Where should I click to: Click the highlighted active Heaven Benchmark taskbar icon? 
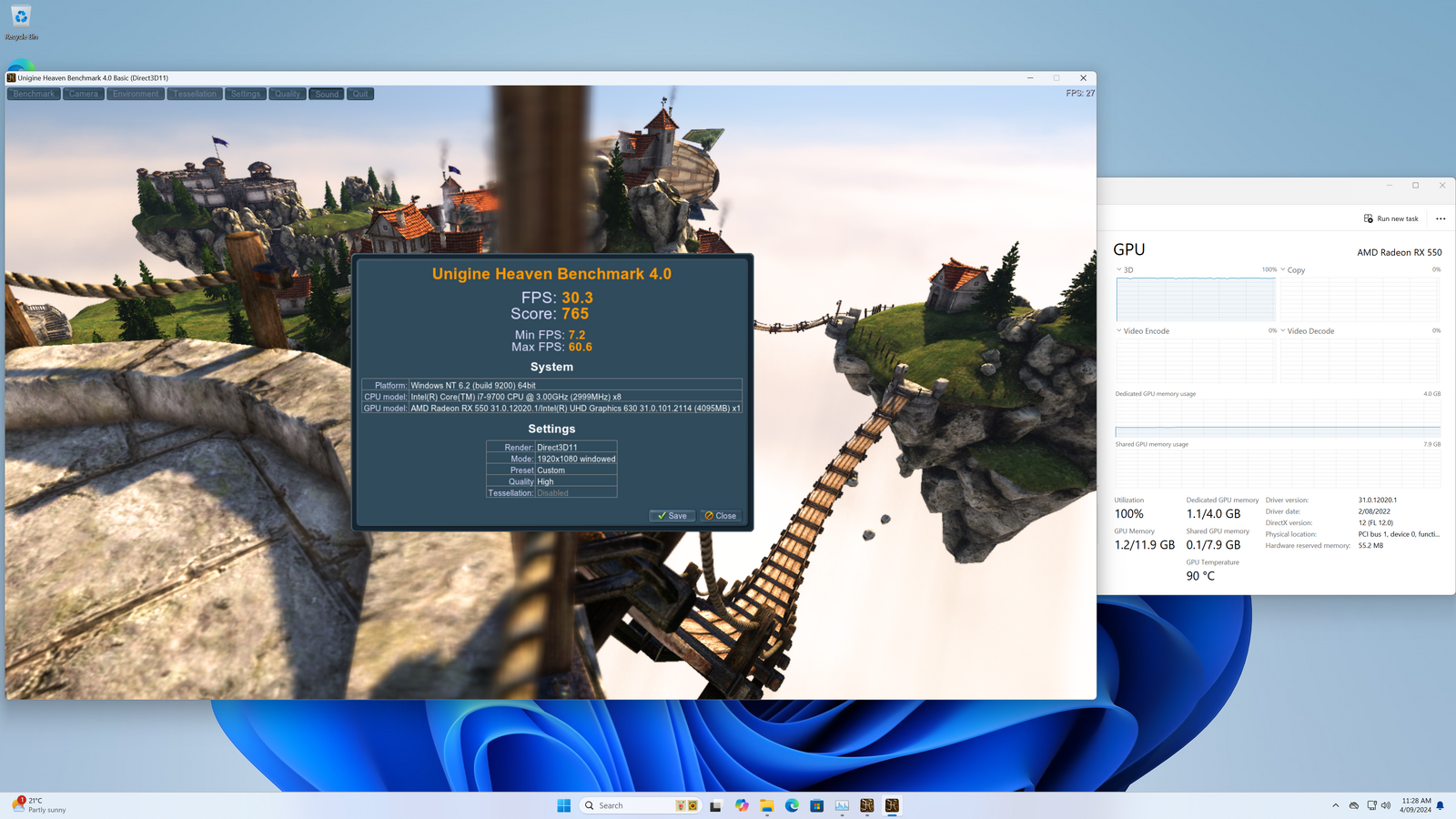pos(892,805)
